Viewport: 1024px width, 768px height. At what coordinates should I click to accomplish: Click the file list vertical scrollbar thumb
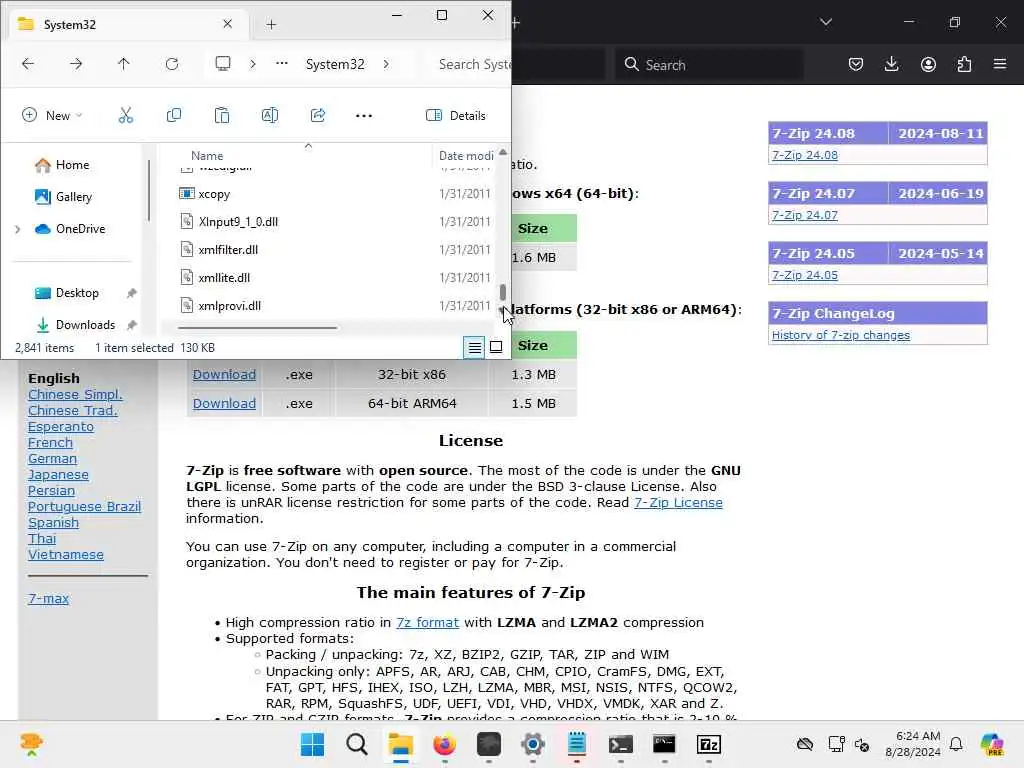(503, 292)
